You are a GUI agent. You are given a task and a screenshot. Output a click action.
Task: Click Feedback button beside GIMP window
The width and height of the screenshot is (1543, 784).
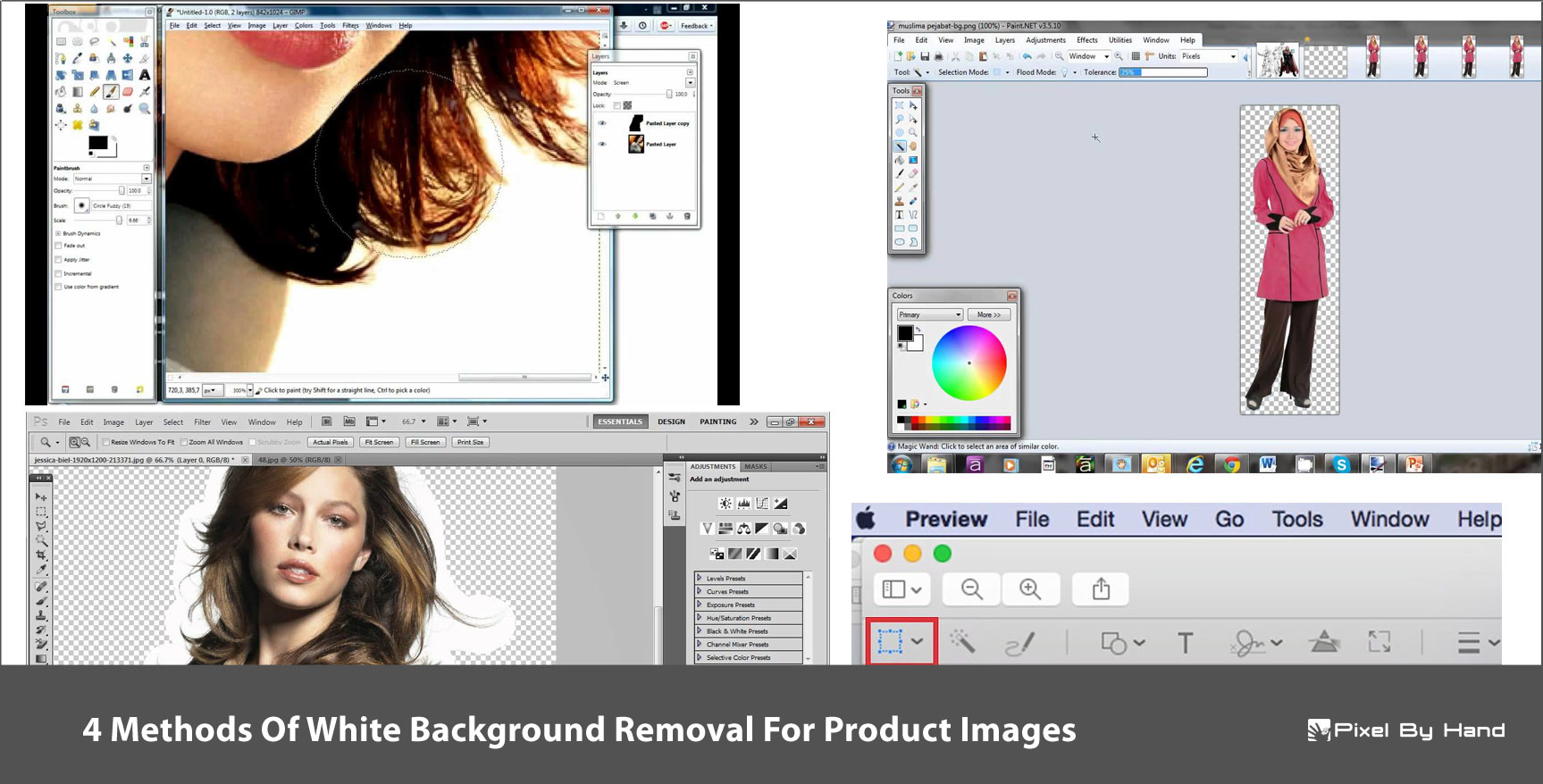[x=696, y=26]
